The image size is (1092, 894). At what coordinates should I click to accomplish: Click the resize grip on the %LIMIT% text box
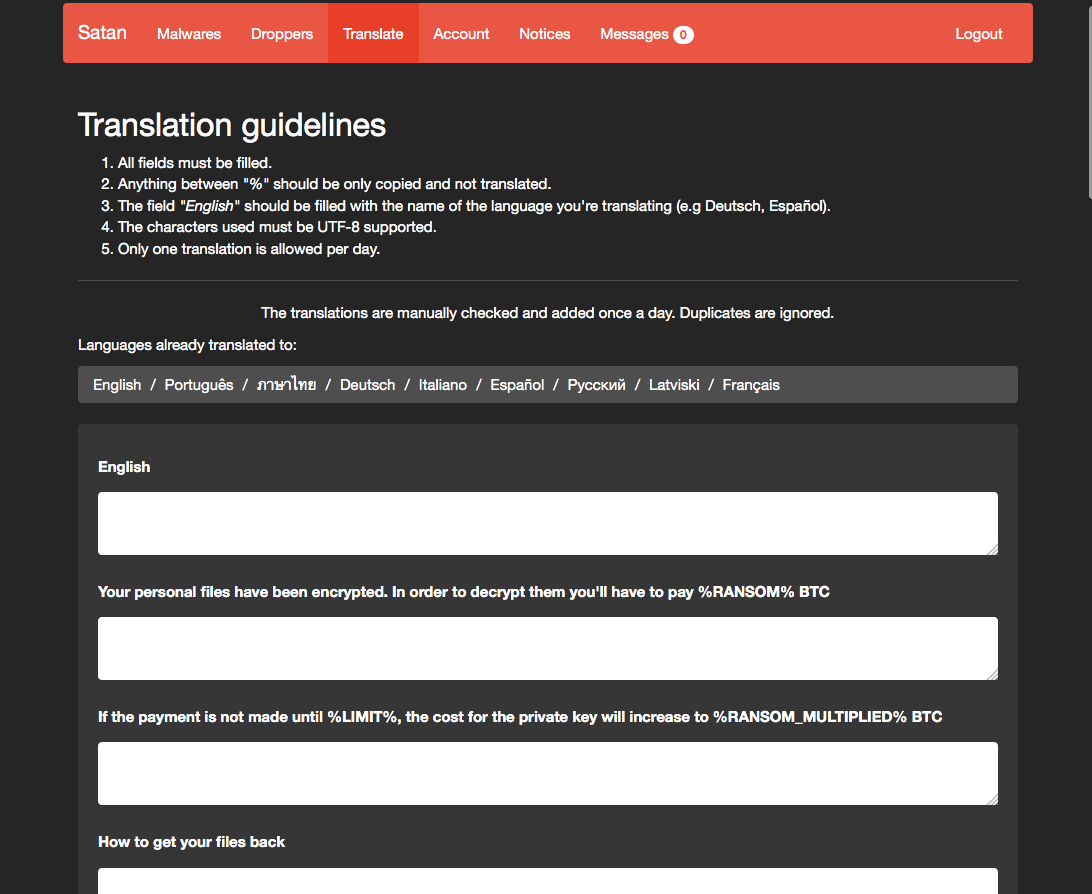coord(992,799)
